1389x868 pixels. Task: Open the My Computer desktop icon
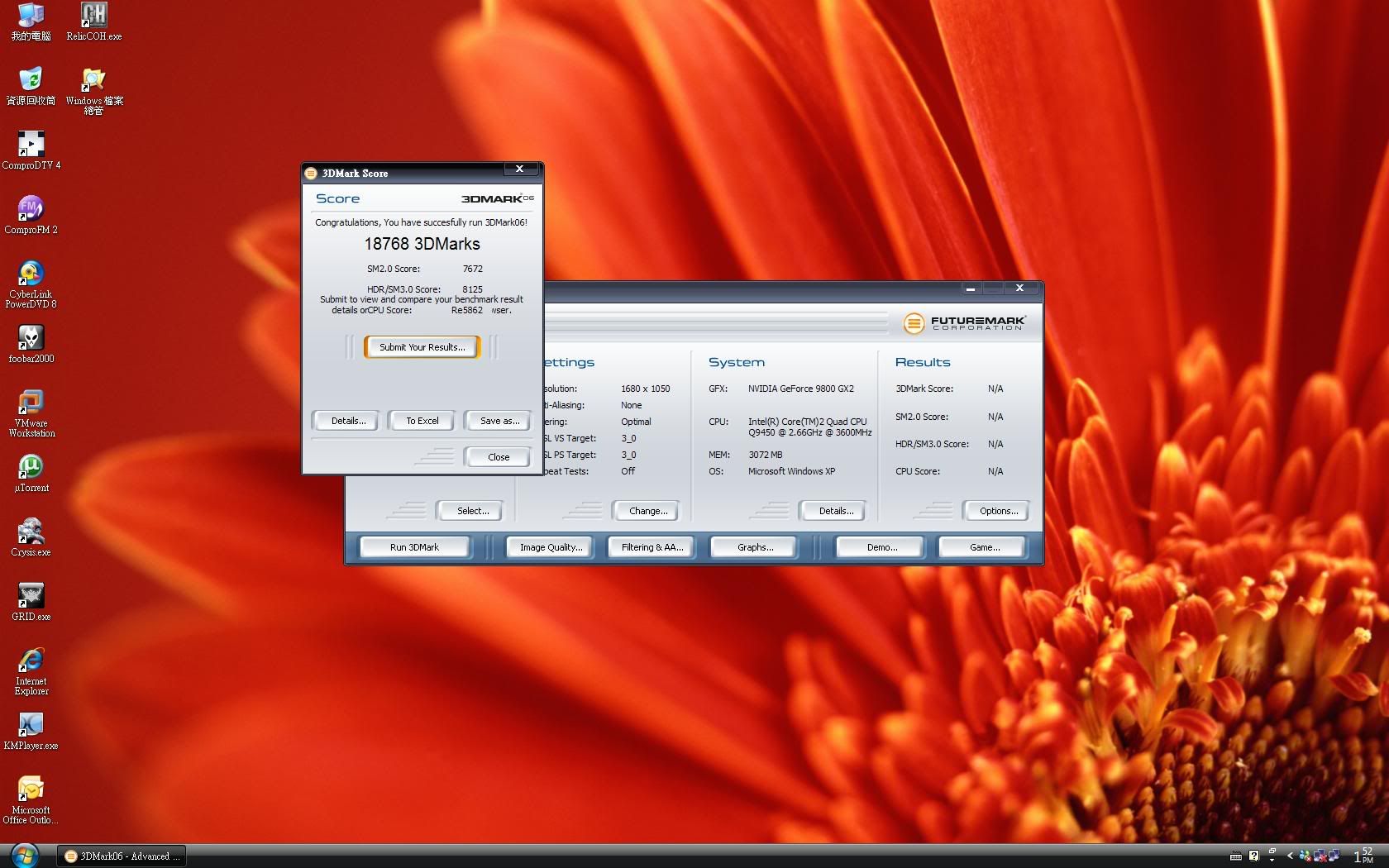pyautogui.click(x=31, y=21)
